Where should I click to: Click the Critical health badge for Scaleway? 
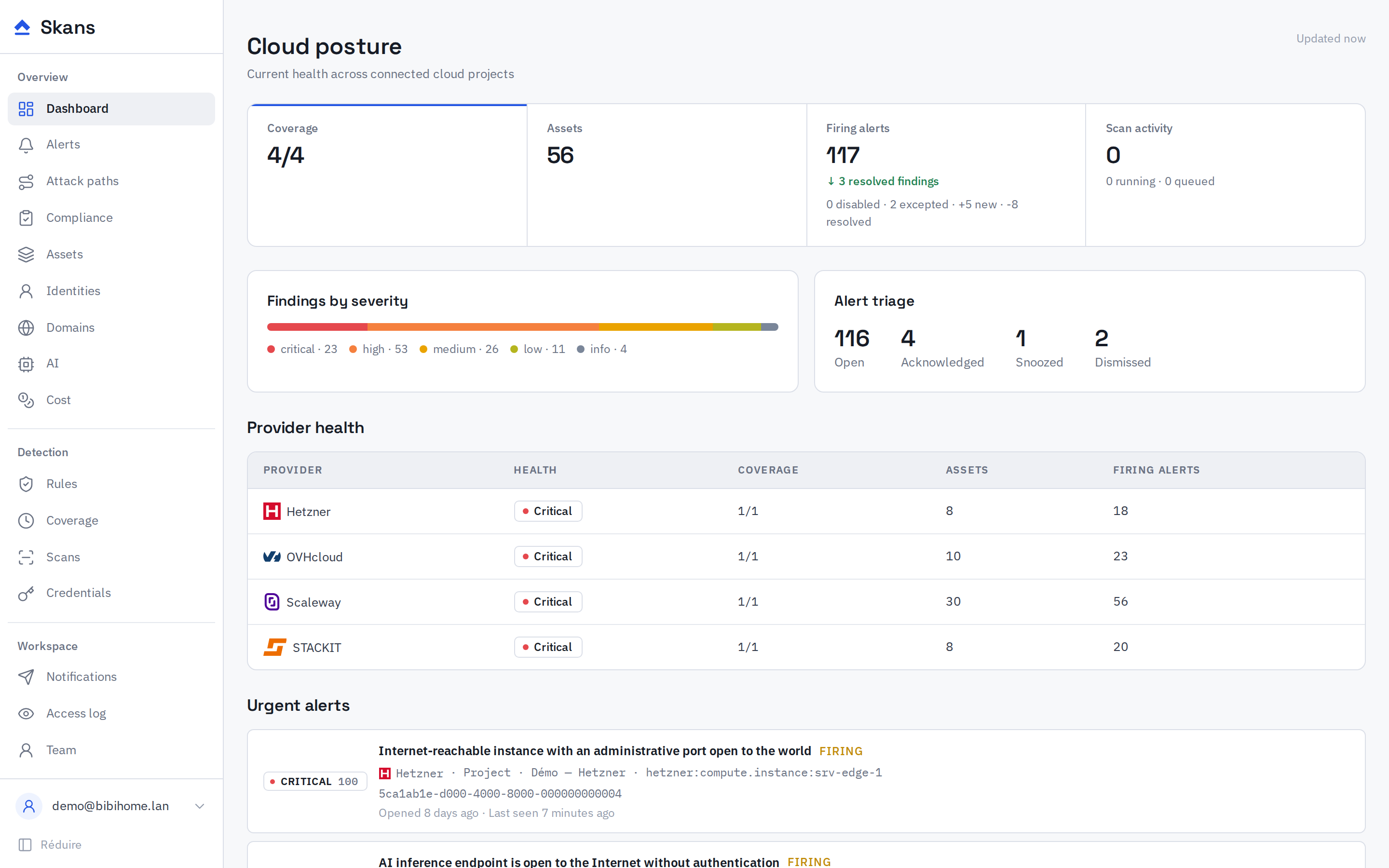tap(548, 602)
